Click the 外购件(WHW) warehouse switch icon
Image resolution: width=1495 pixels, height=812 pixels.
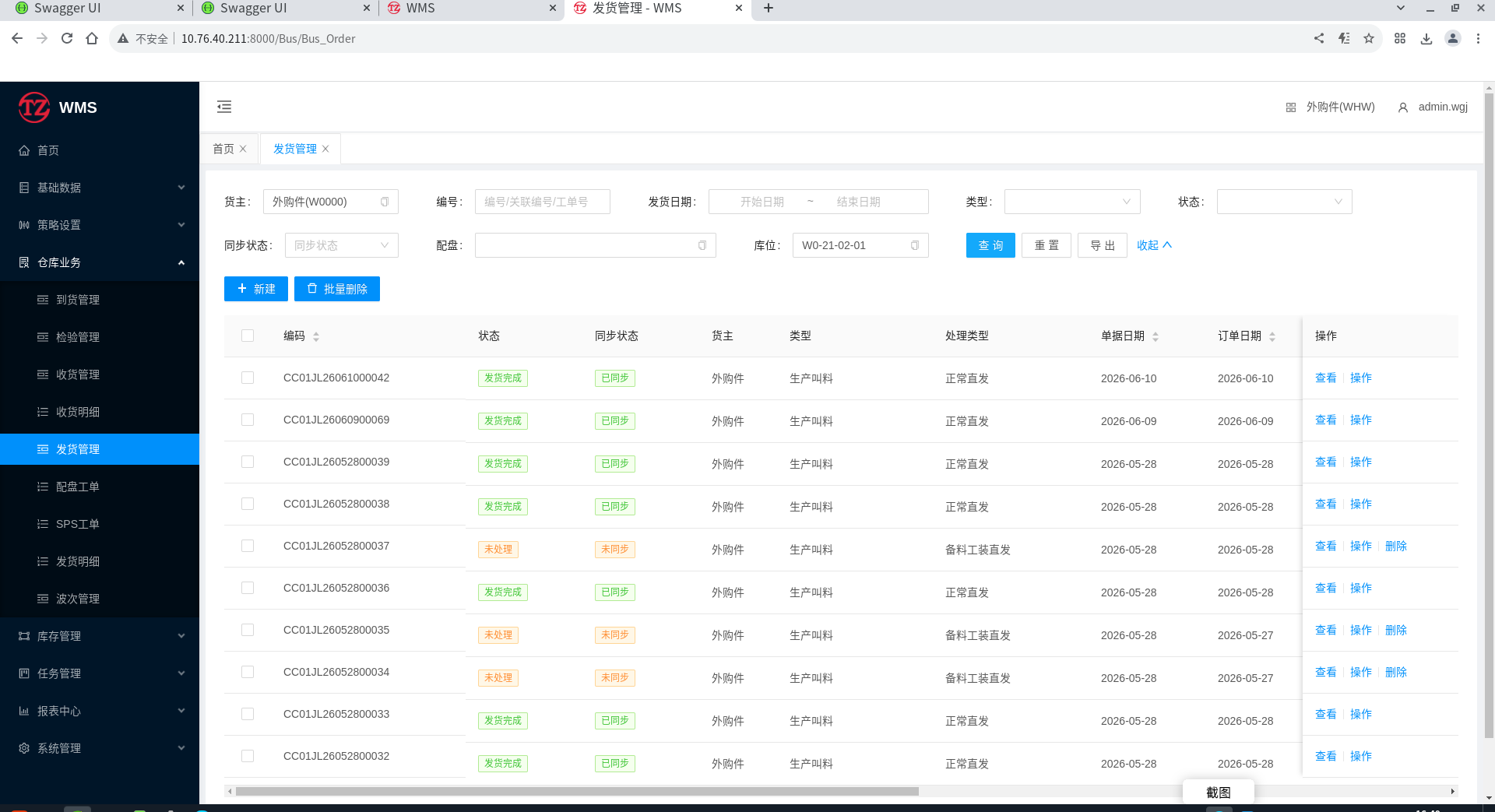(x=1290, y=107)
